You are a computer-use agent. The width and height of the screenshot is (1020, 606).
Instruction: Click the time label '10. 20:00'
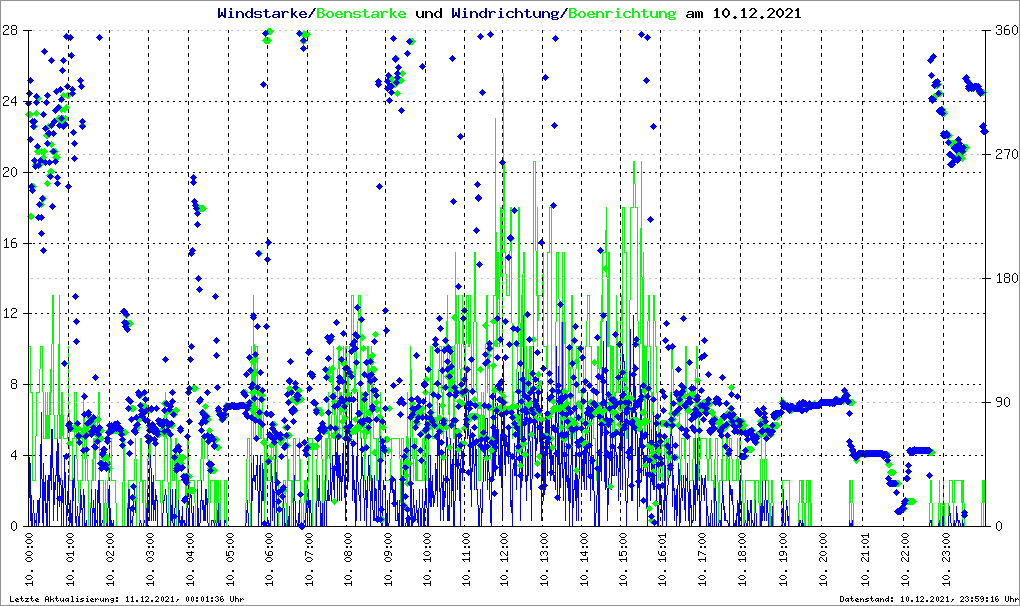click(x=823, y=560)
